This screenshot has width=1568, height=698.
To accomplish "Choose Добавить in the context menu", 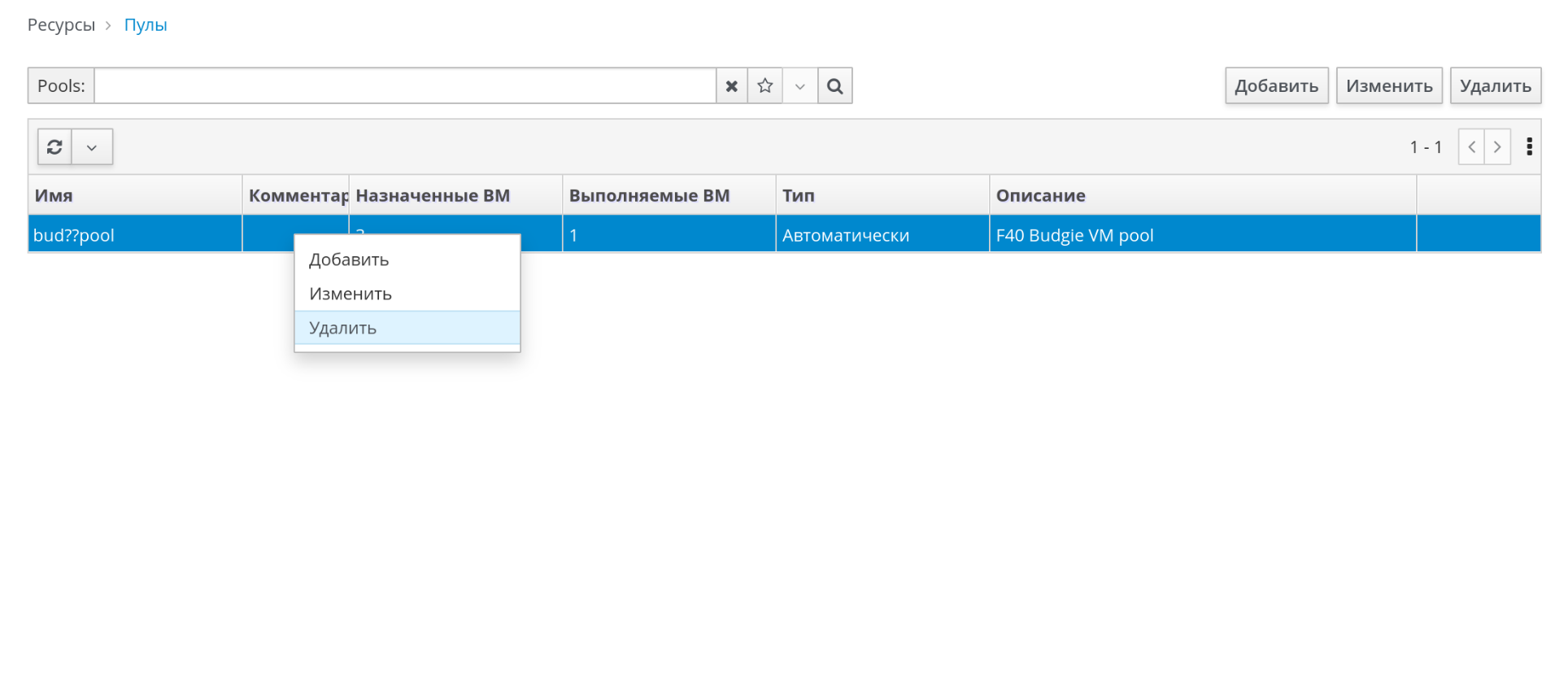I will (349, 260).
